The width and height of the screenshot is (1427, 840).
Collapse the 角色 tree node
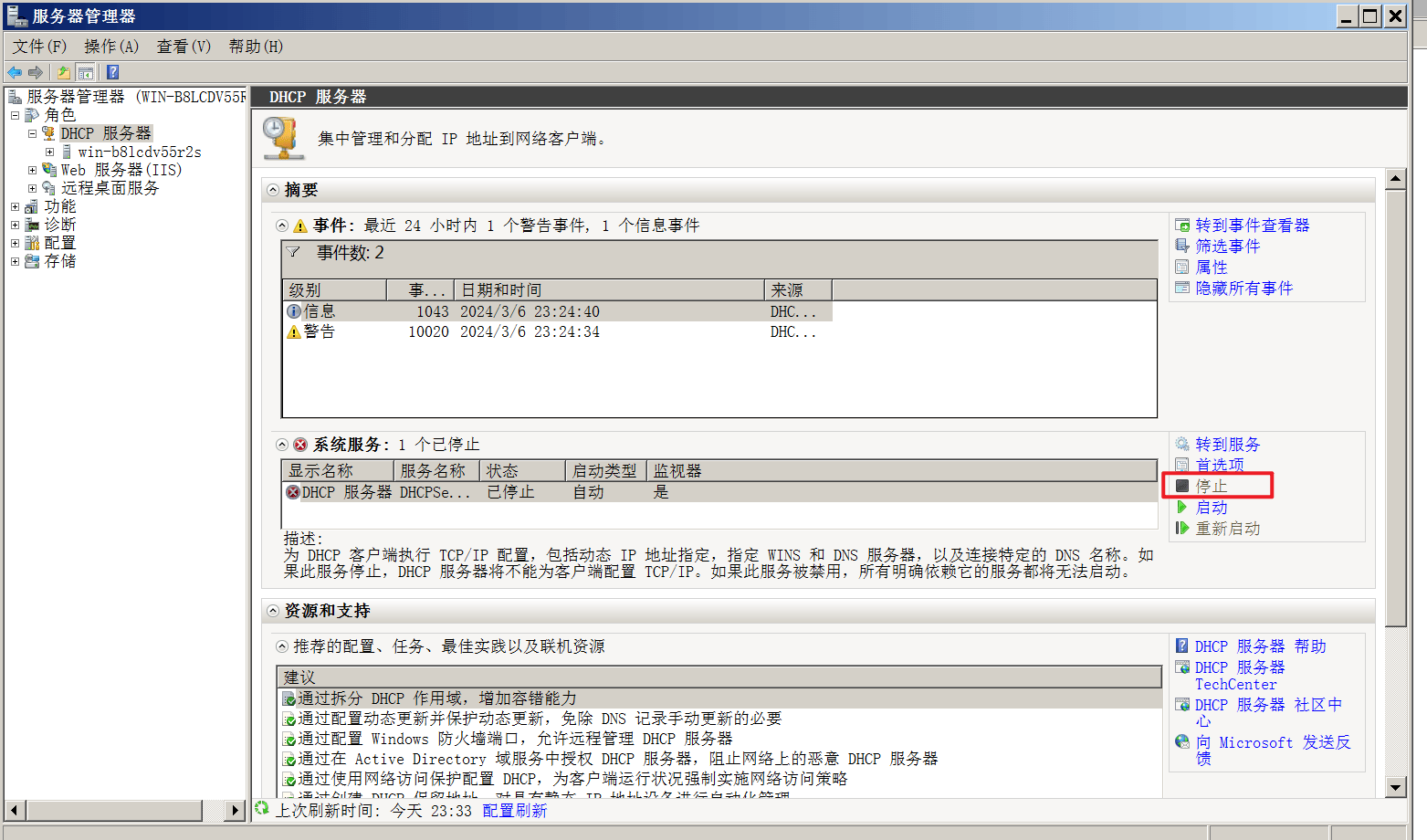(x=15, y=115)
